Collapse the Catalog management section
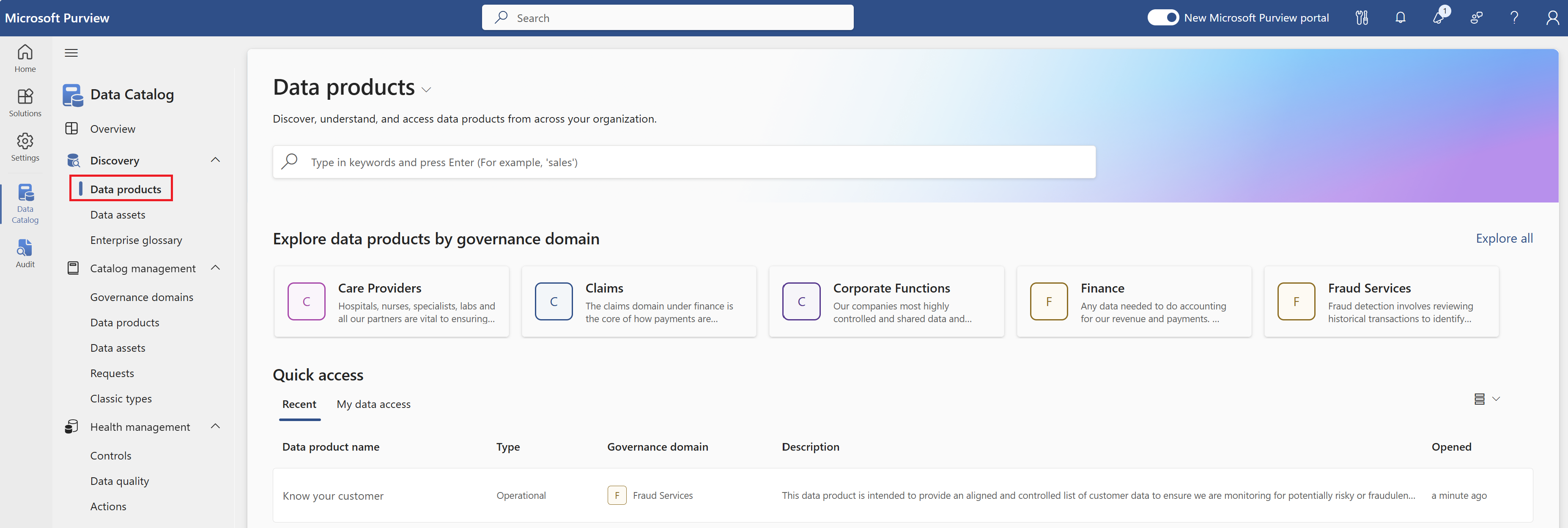This screenshot has height=528, width=1568. [x=215, y=268]
